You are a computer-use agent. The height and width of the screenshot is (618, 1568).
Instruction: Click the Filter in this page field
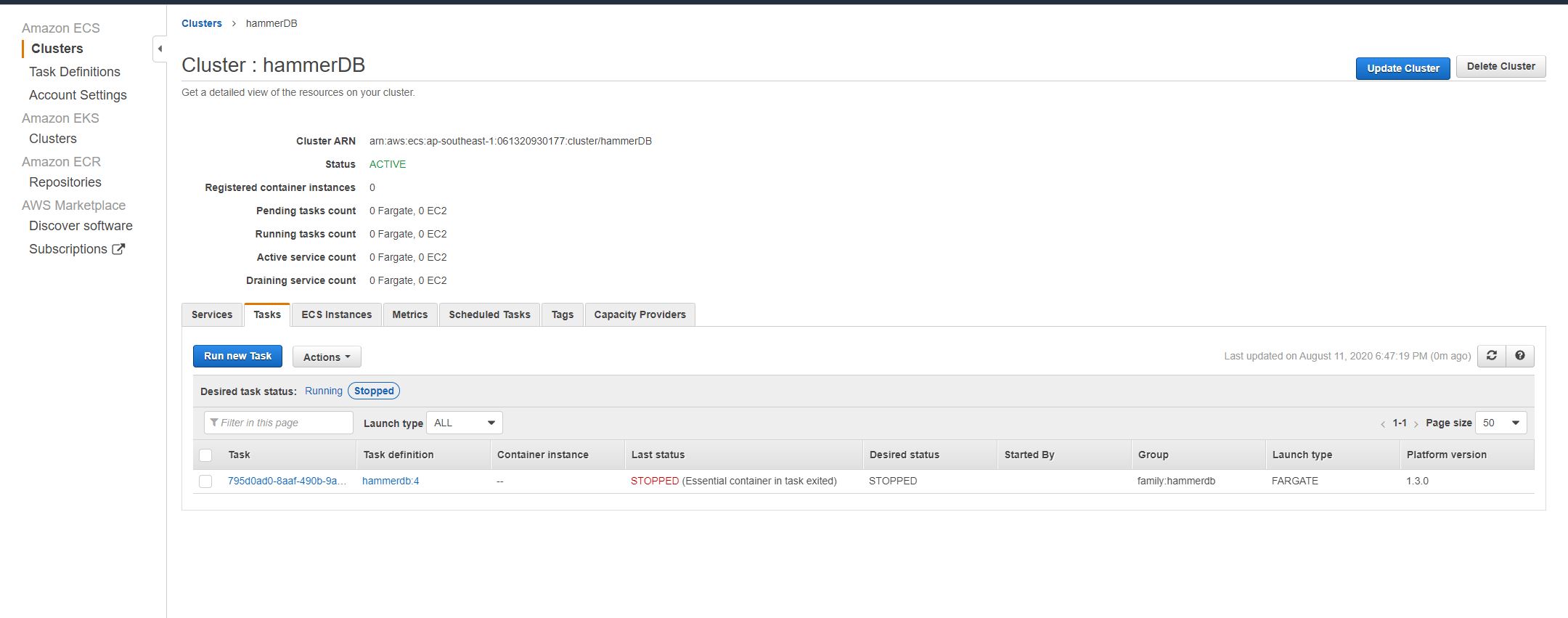pos(279,423)
